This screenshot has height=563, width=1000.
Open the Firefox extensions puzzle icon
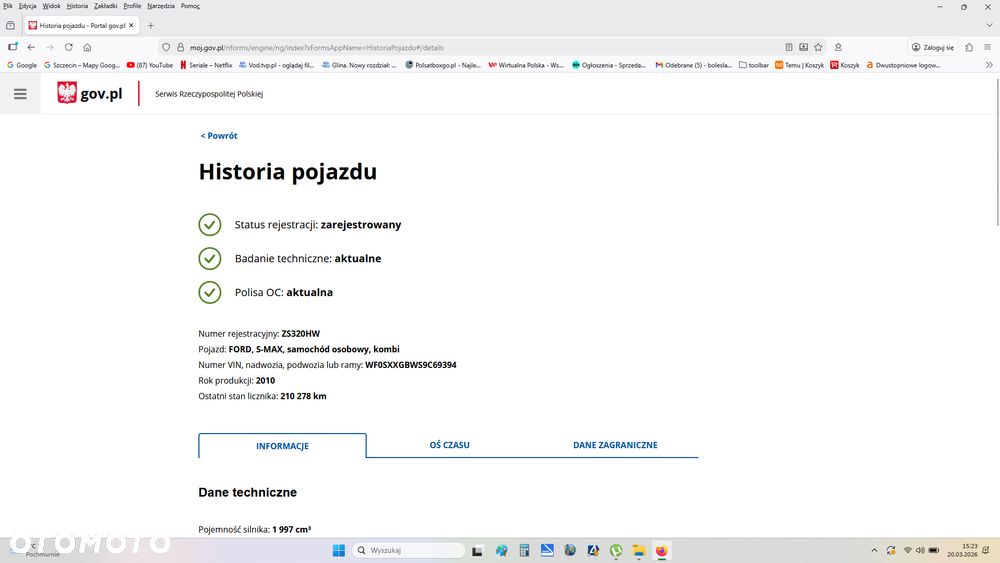pos(969,47)
